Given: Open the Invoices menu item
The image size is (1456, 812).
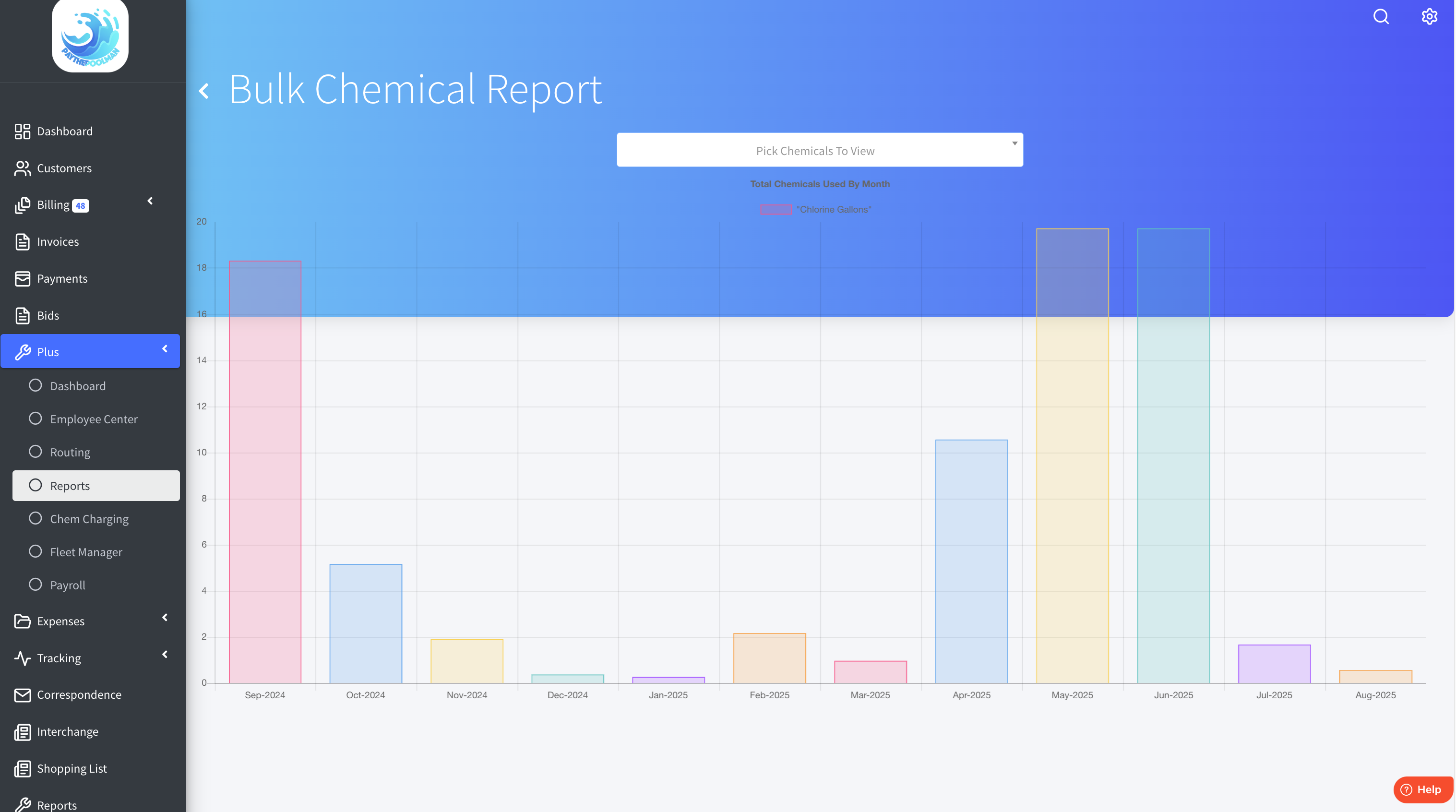Looking at the screenshot, I should 58,242.
